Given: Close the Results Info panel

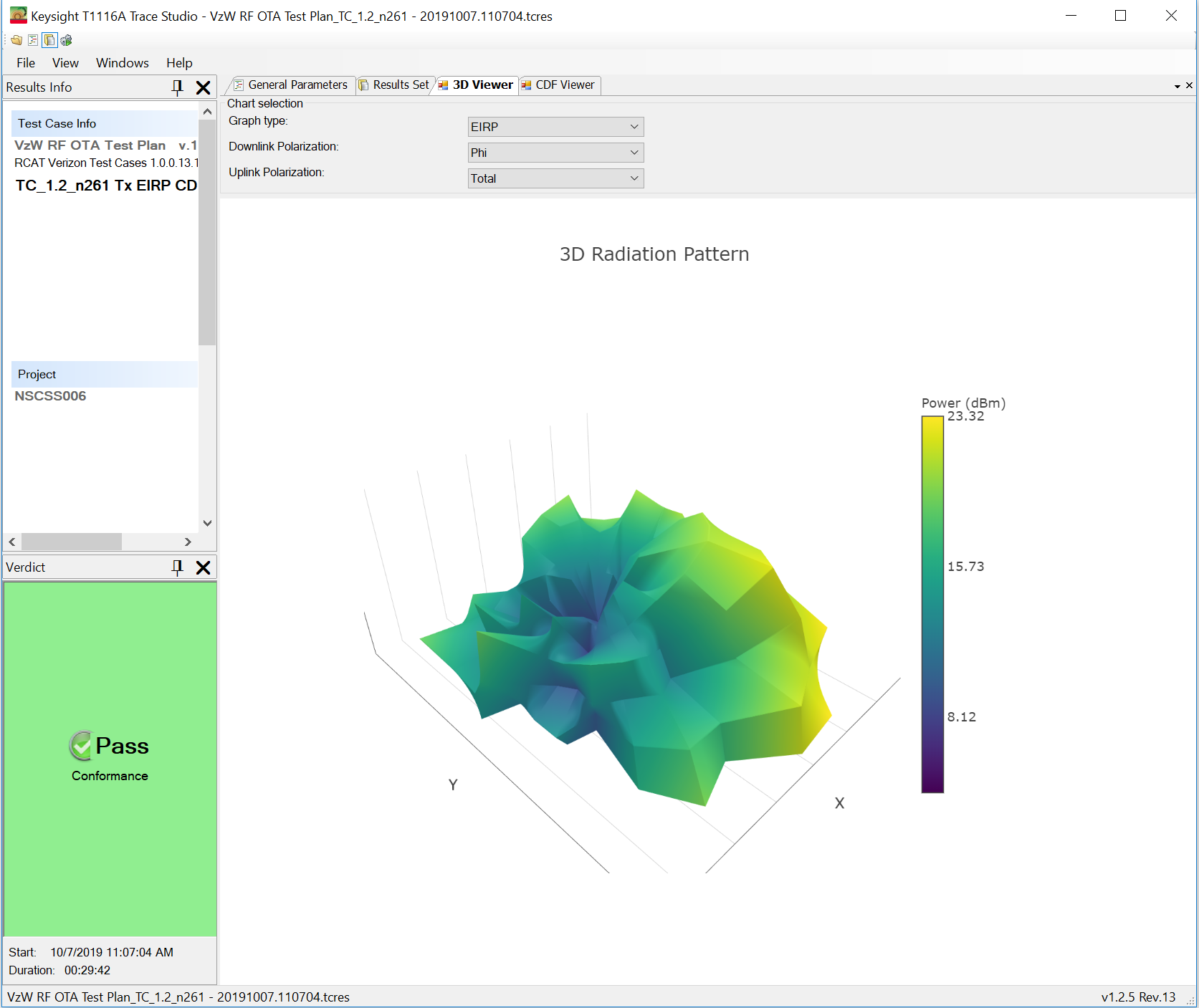Looking at the screenshot, I should [204, 87].
